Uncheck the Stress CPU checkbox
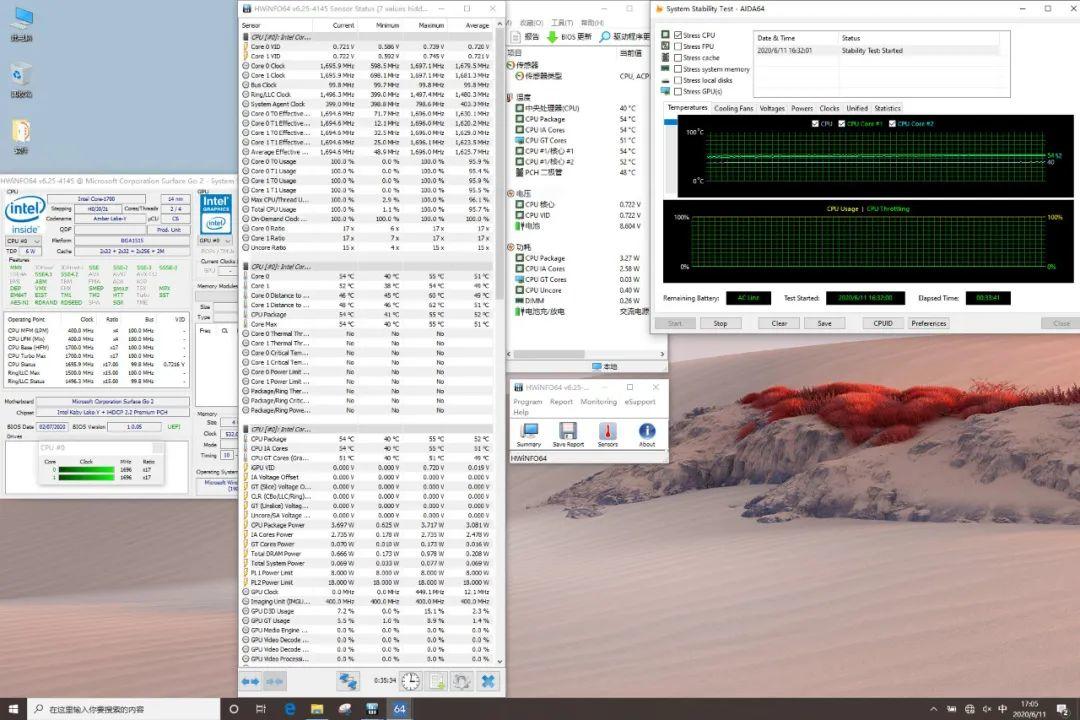 pyautogui.click(x=678, y=35)
